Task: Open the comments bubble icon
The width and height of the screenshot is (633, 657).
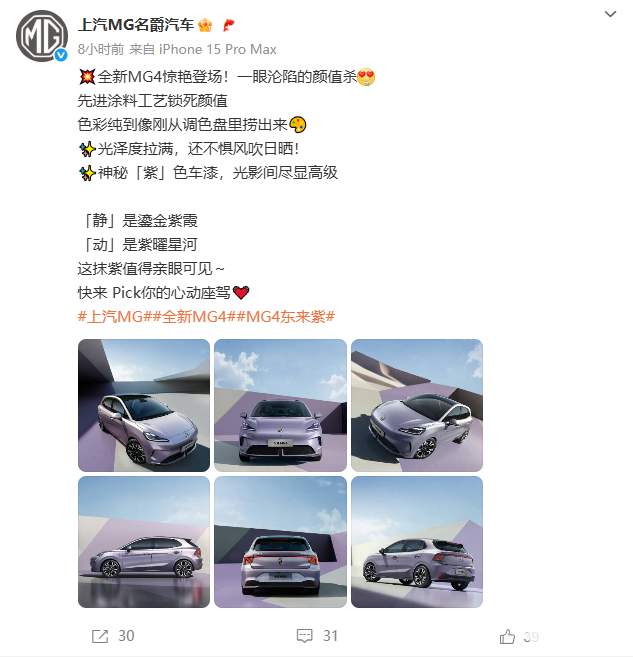Action: tap(305, 636)
